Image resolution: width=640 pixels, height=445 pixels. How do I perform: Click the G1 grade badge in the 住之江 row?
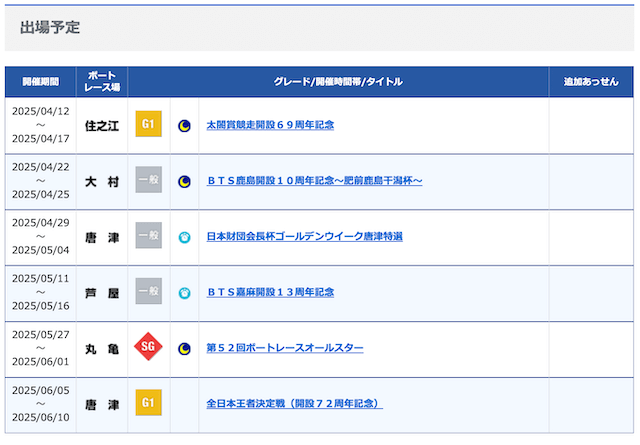[149, 124]
